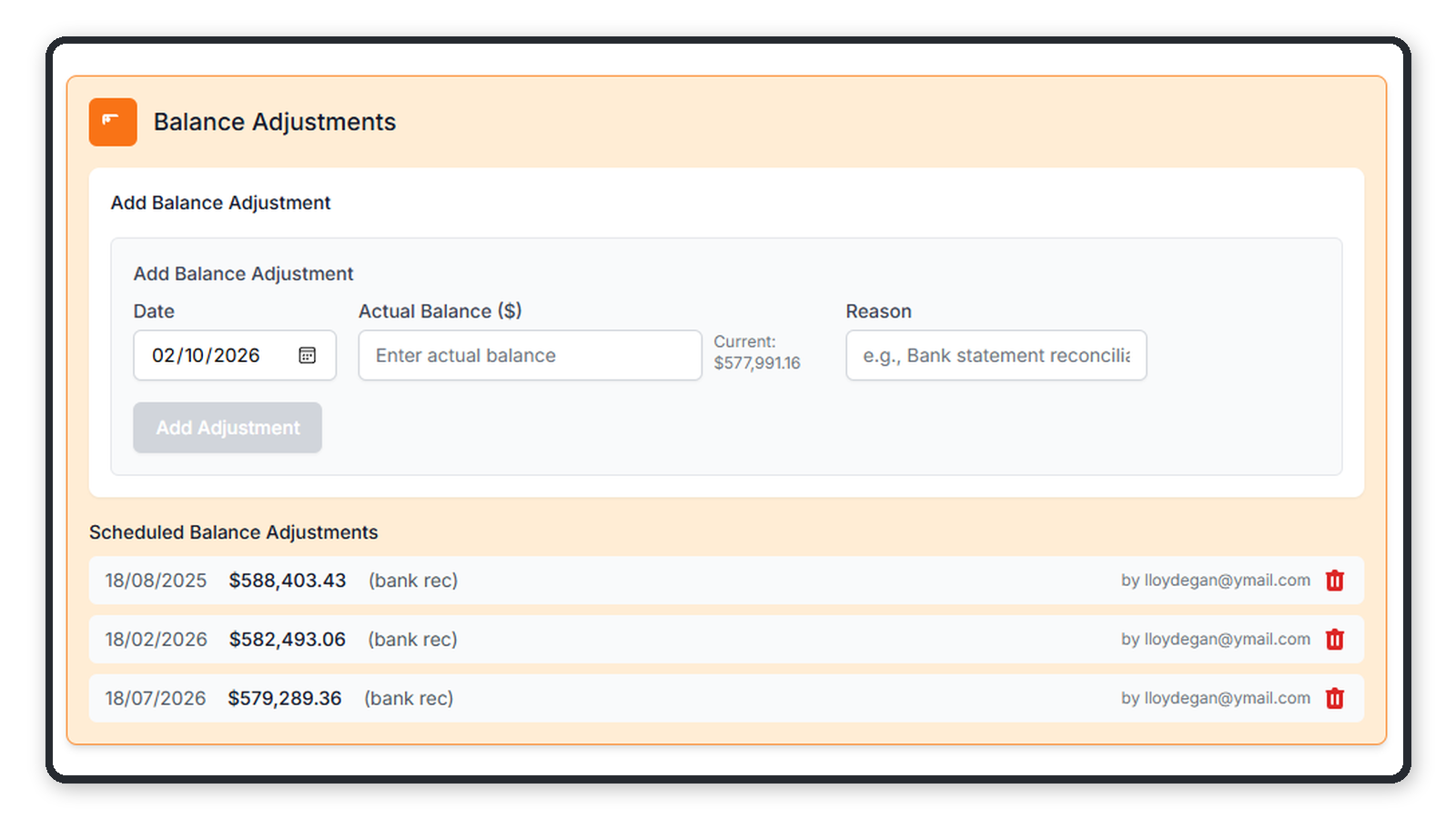Select the $588,403.43 amount
Image resolution: width=1456 pixels, height=819 pixels.
pyautogui.click(x=288, y=581)
